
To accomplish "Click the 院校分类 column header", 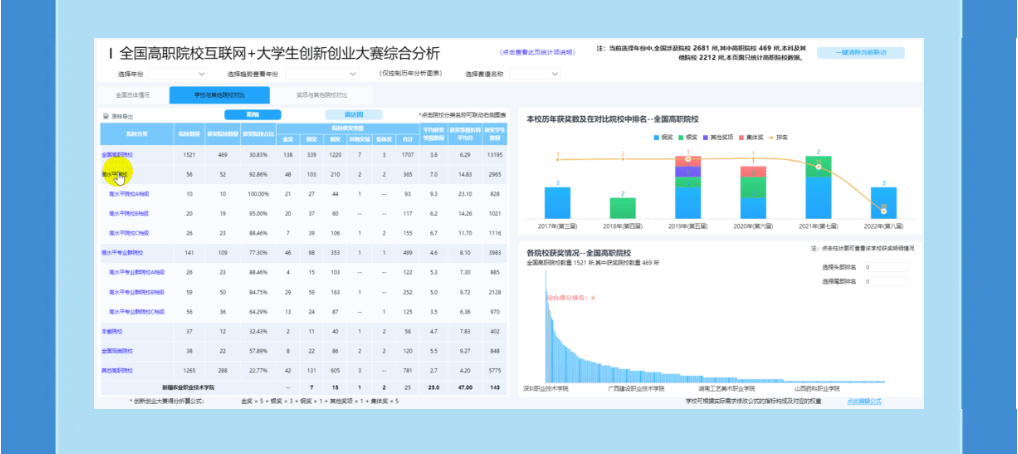I will point(136,134).
